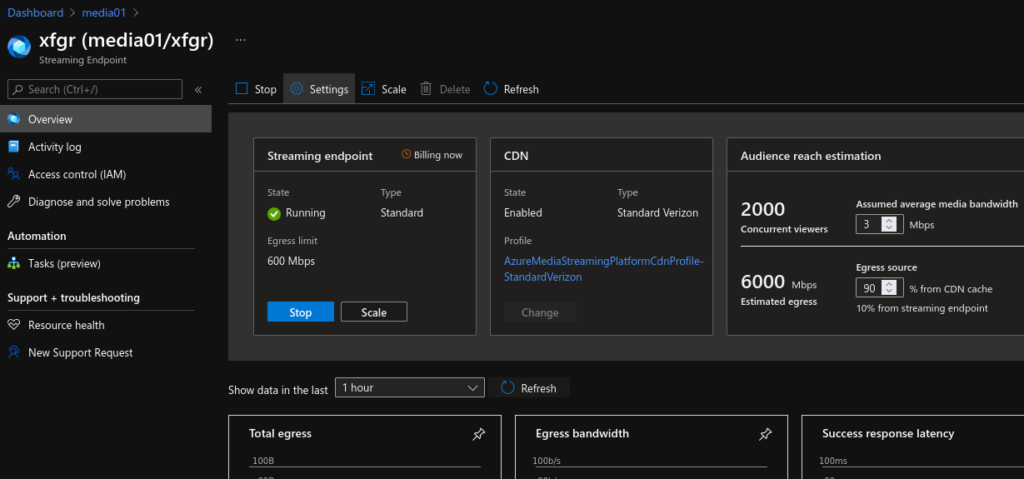
Task: Click the blue Stop button in Streaming endpoint card
Action: tap(300, 312)
